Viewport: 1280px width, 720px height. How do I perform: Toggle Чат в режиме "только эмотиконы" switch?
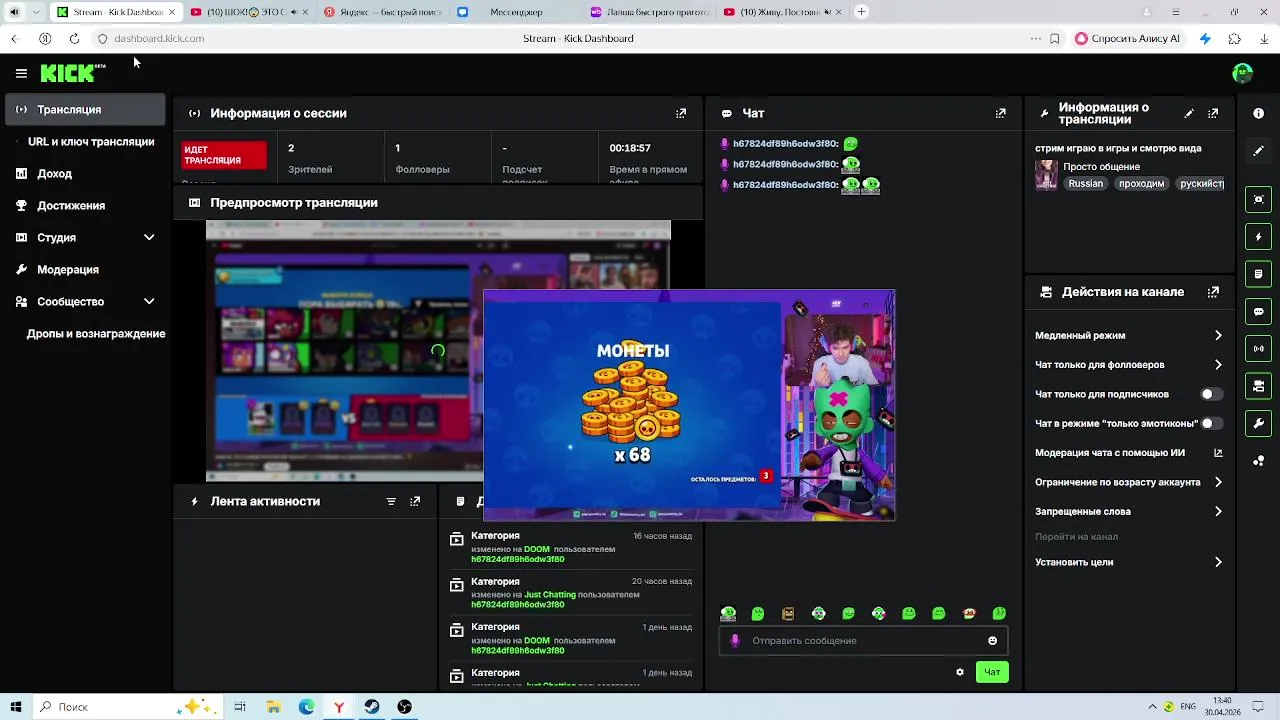pyautogui.click(x=1211, y=424)
